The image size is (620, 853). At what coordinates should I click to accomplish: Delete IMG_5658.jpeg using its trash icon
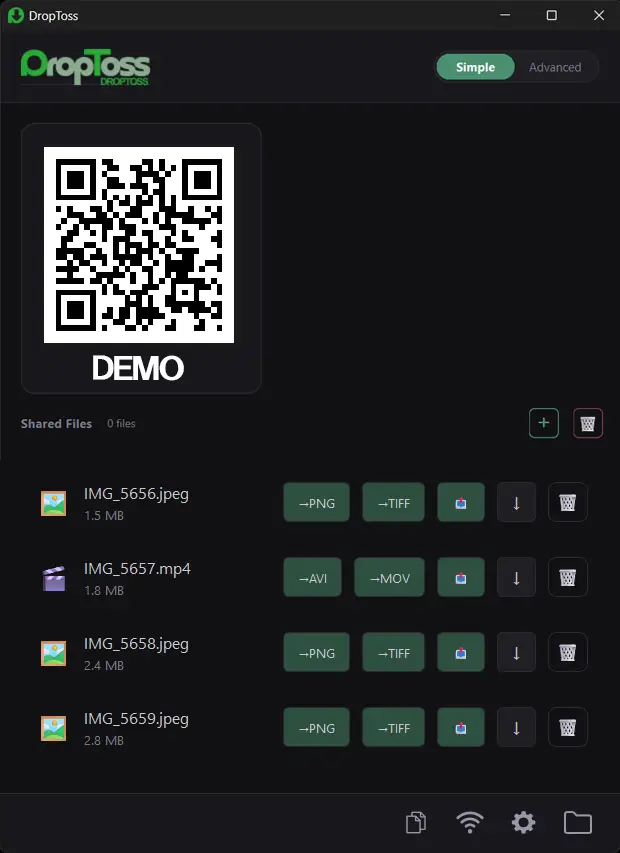pos(568,652)
